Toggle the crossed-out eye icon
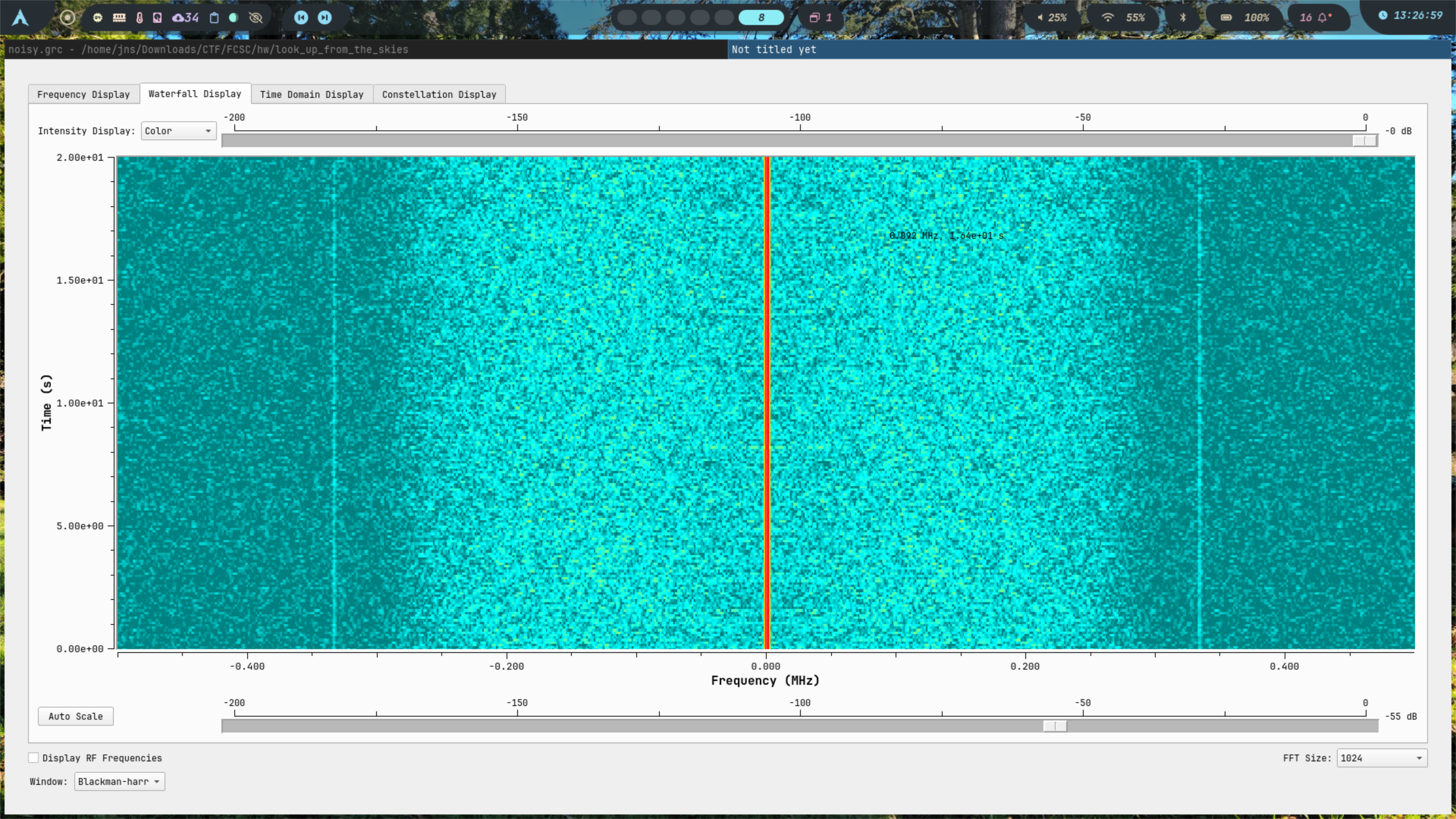 (256, 17)
